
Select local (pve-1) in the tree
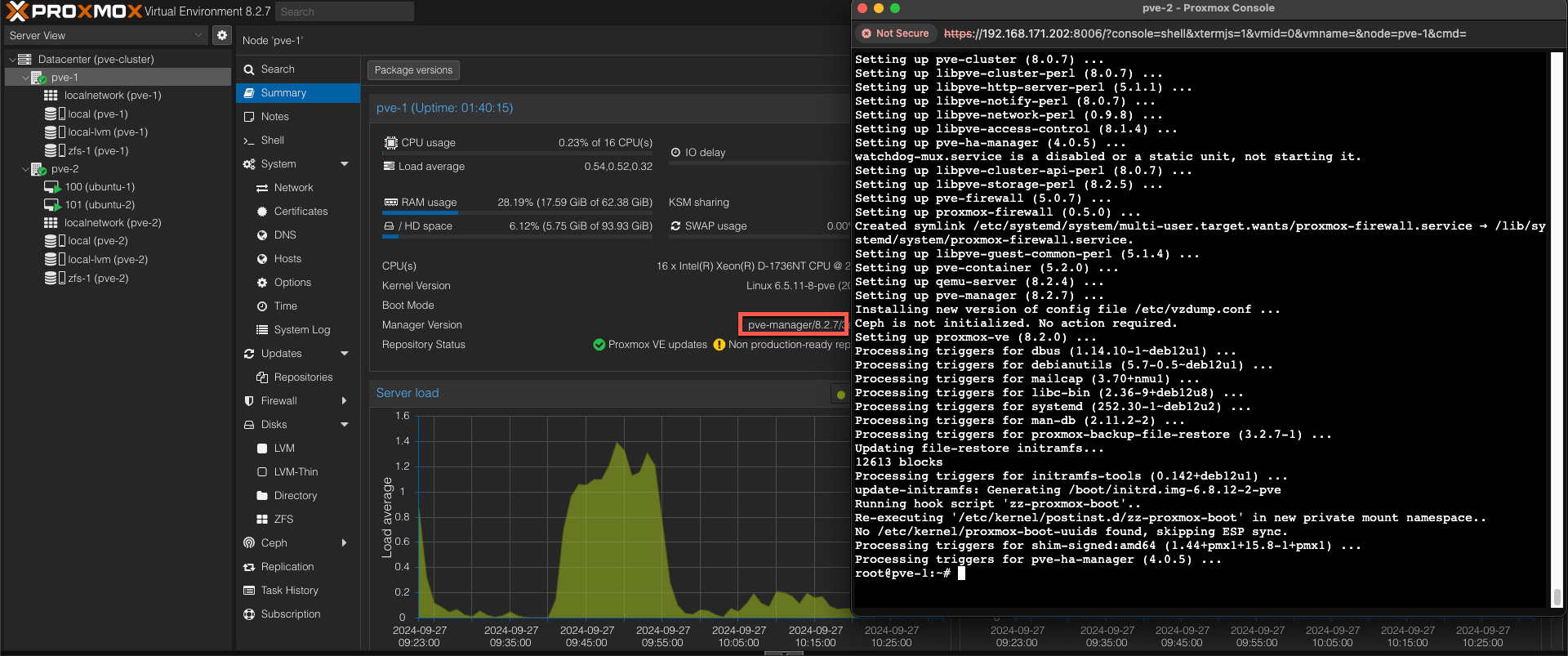click(x=98, y=114)
